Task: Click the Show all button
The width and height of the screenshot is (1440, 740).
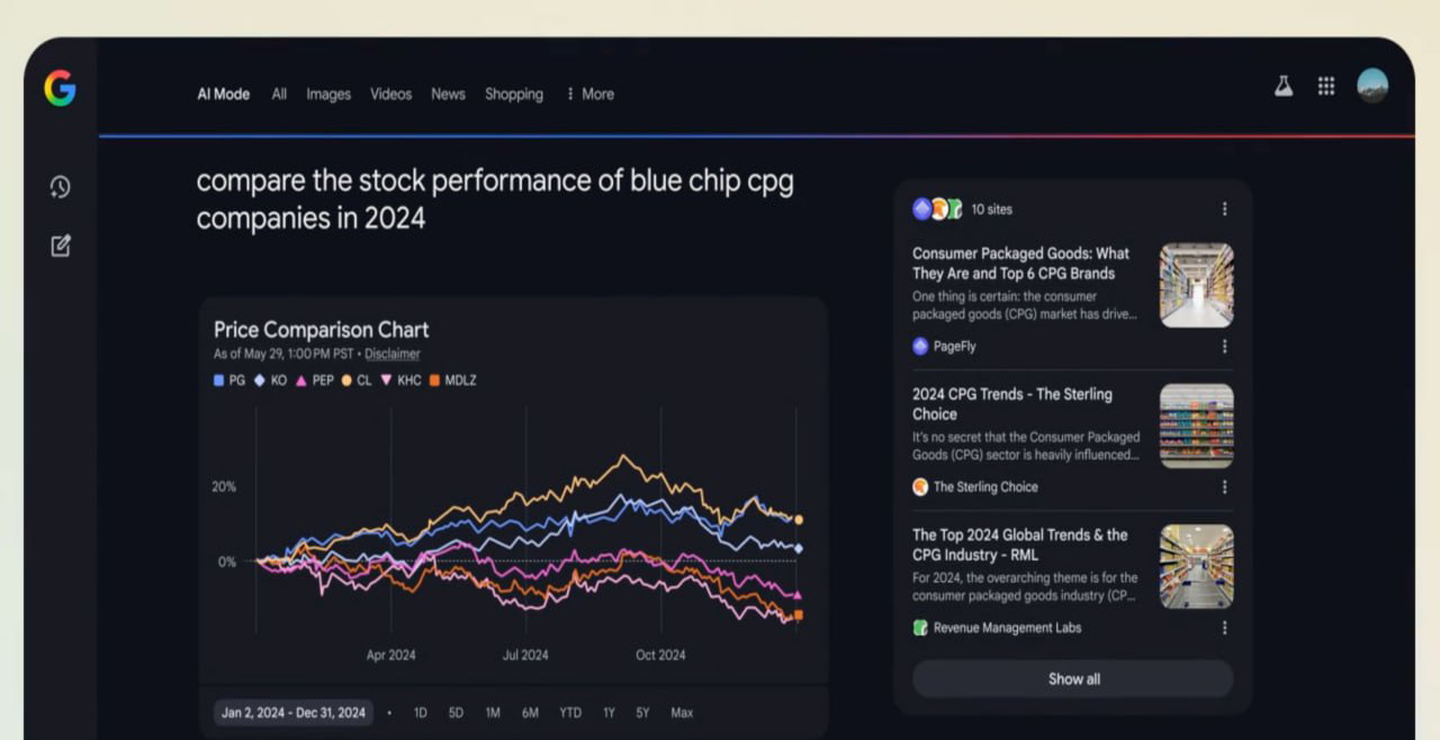Action: [1073, 679]
